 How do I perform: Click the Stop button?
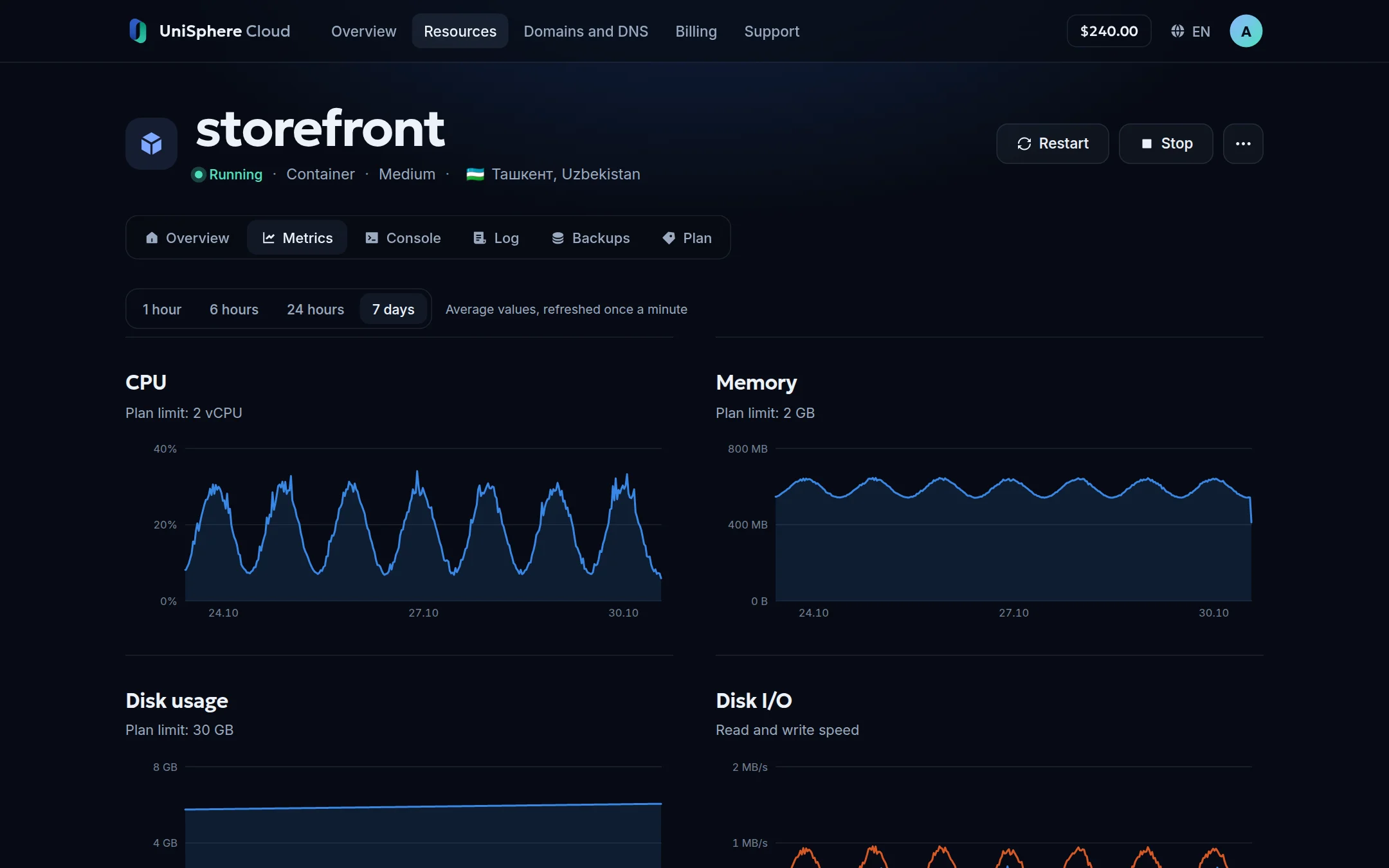click(x=1165, y=143)
